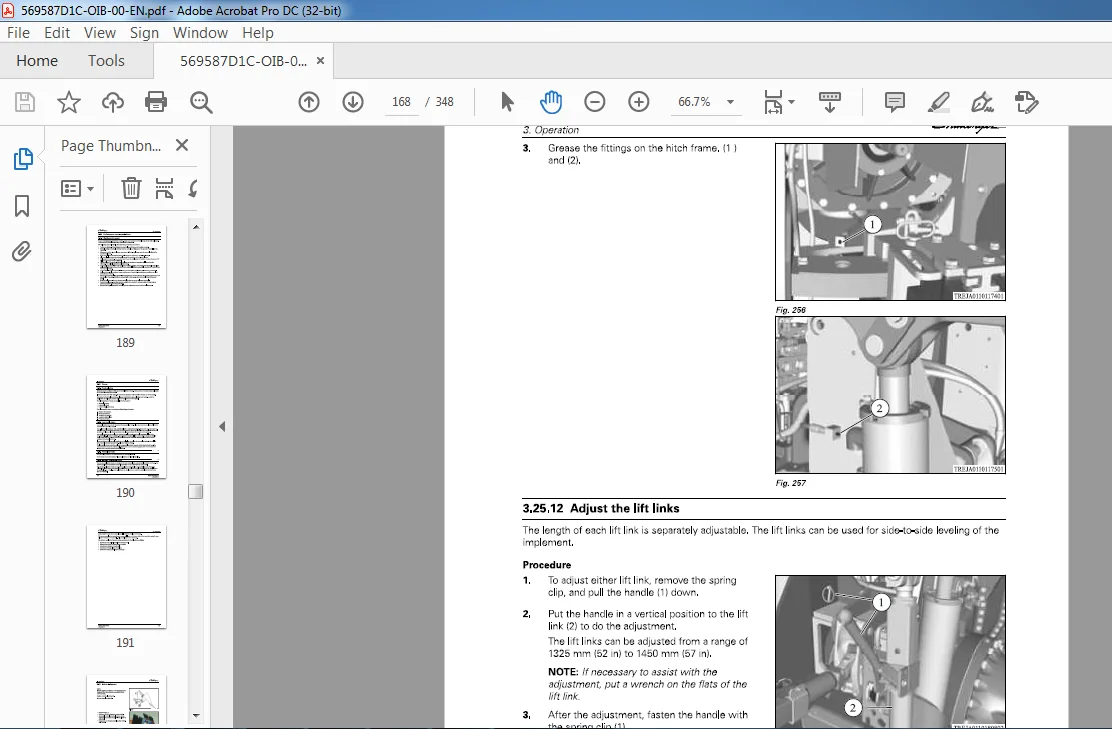Go to previous page arrow
Image resolution: width=1112 pixels, height=729 pixels.
pos(309,102)
